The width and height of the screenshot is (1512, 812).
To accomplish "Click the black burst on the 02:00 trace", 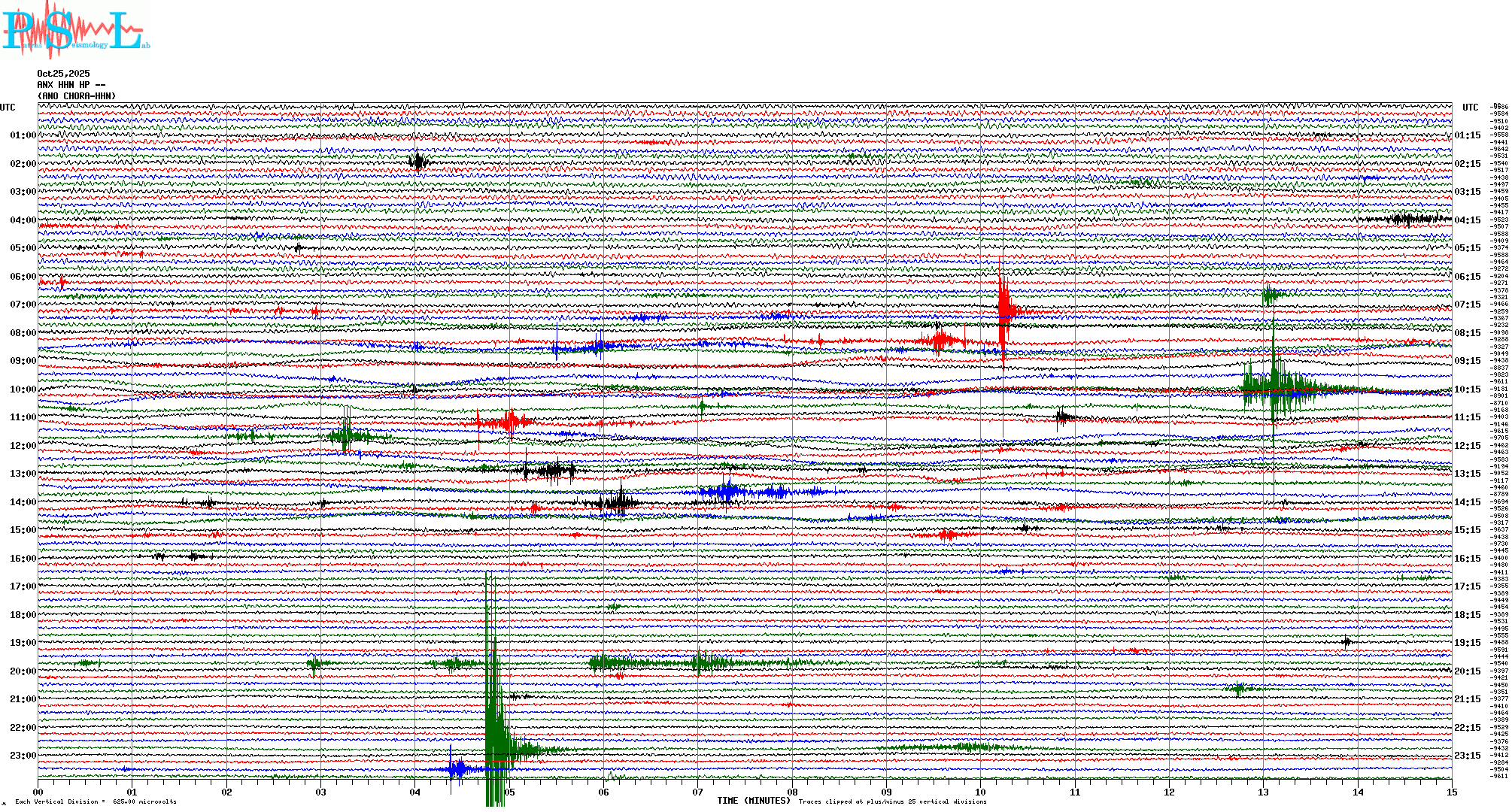I will [x=418, y=162].
